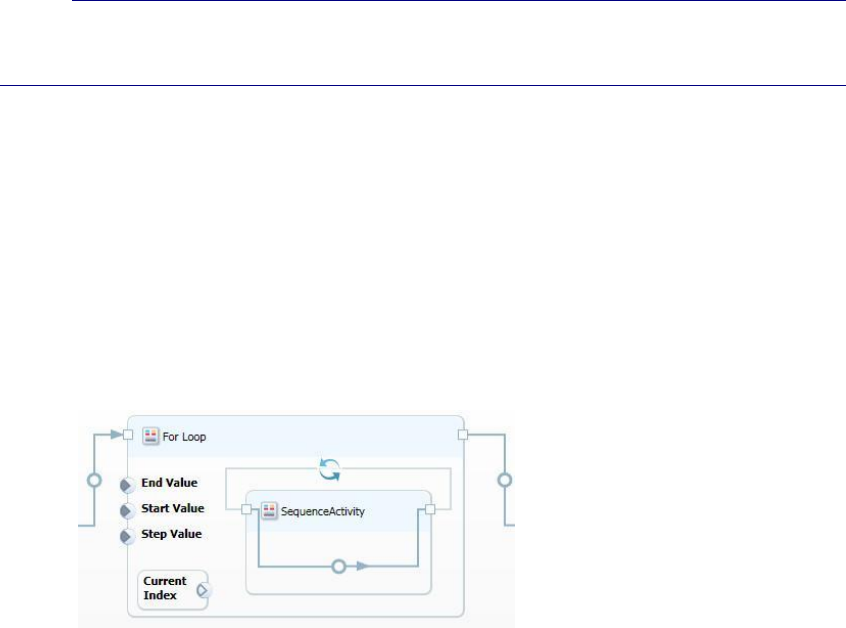Viewport: 846px width, 628px height.
Task: Select the Current Index output pin
Action: [x=203, y=590]
